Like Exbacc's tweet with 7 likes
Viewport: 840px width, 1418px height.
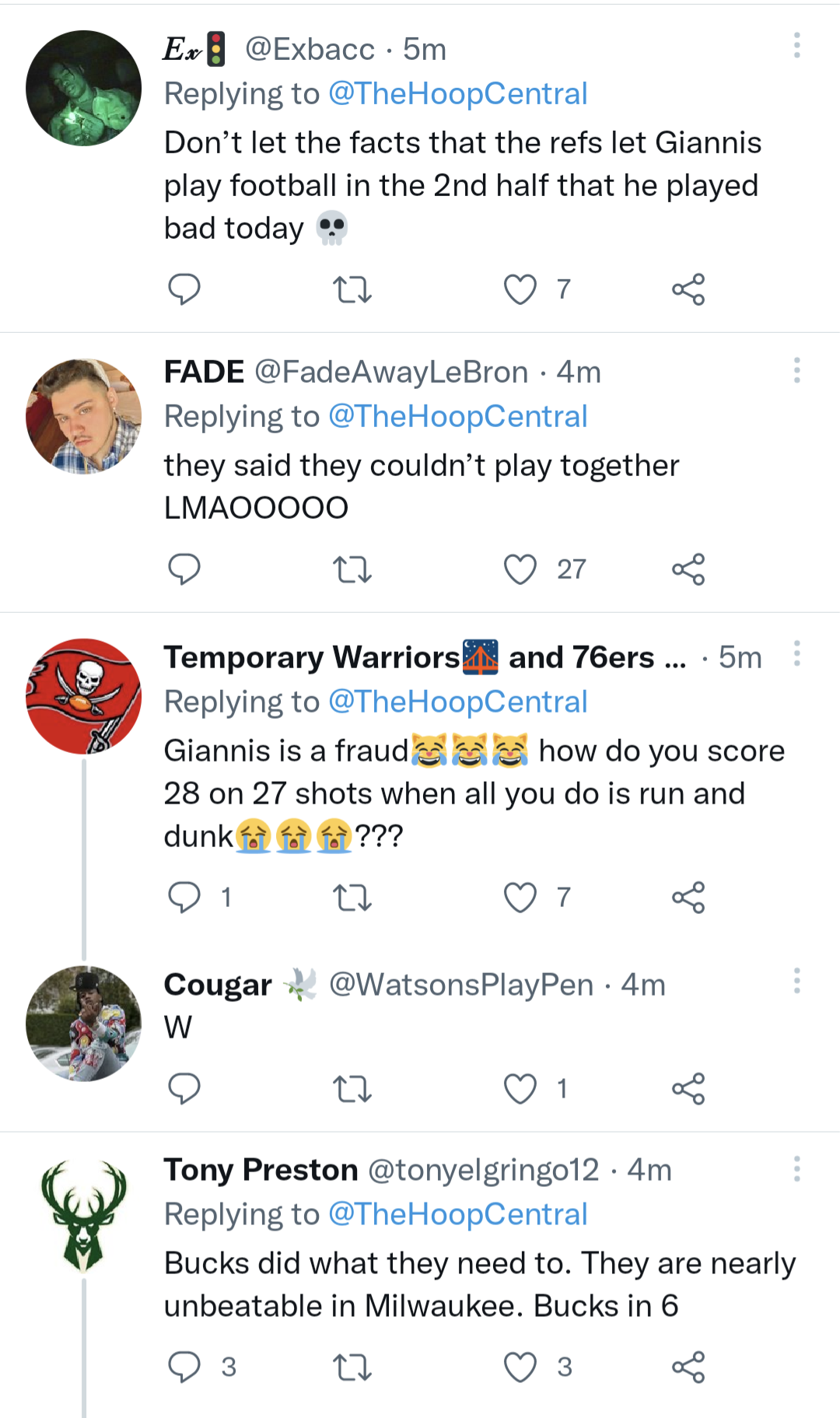520,289
